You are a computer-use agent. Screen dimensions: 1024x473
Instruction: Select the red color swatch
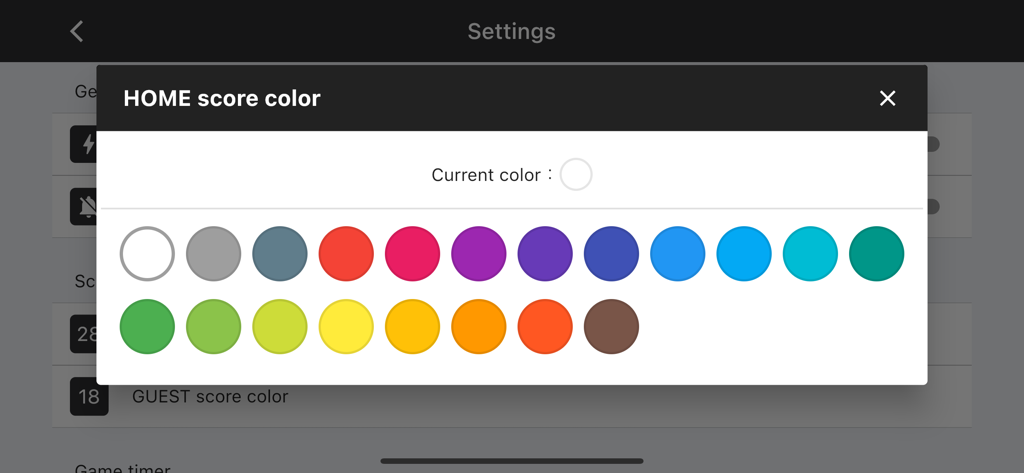[346, 253]
